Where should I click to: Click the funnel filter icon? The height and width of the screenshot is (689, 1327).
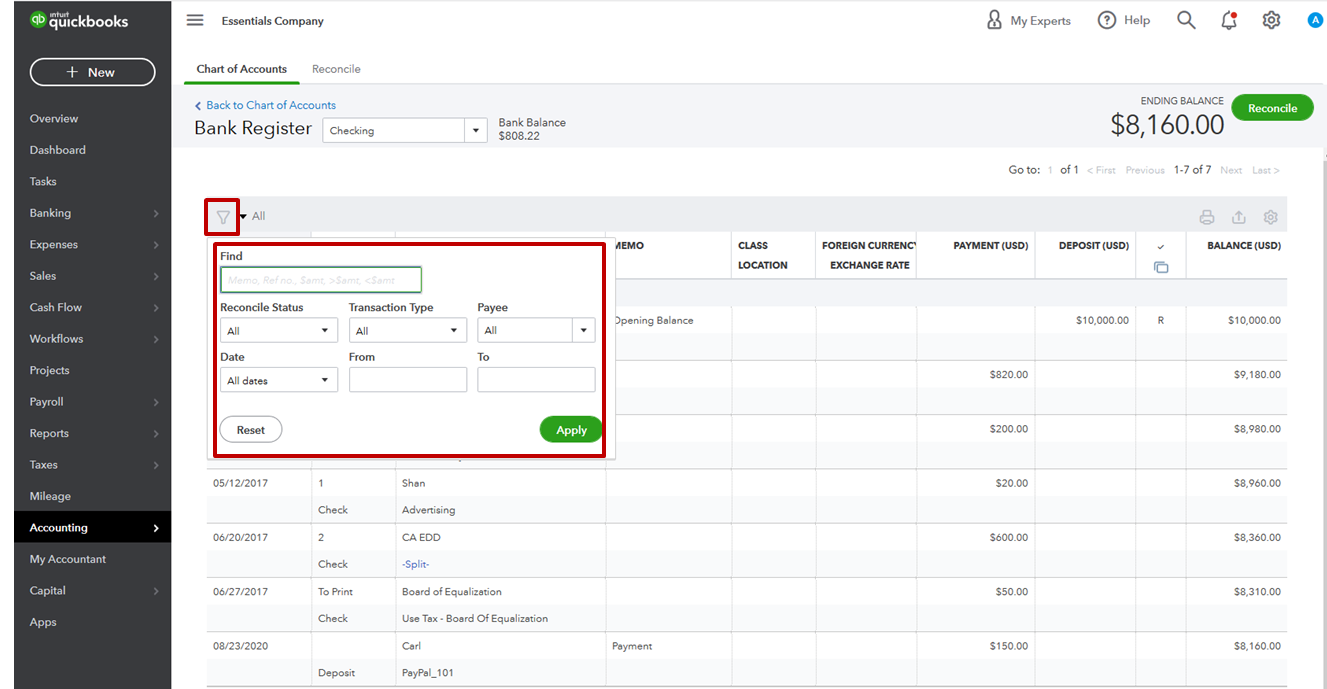tap(223, 216)
